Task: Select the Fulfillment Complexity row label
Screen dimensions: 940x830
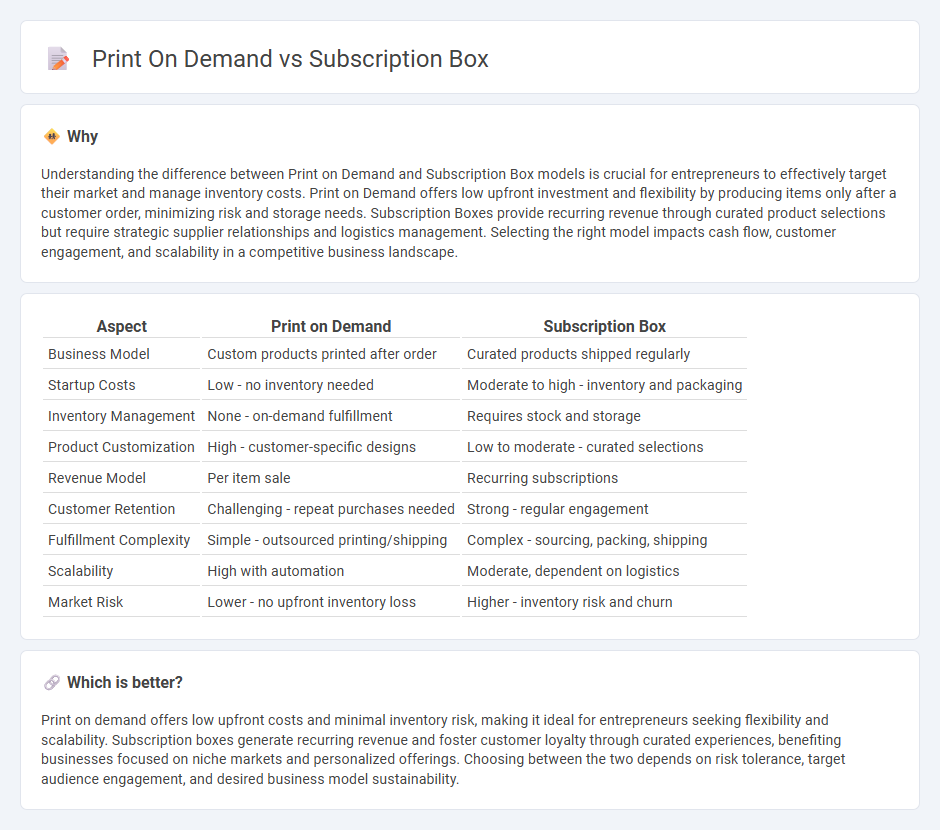Action: pyautogui.click(x=119, y=540)
